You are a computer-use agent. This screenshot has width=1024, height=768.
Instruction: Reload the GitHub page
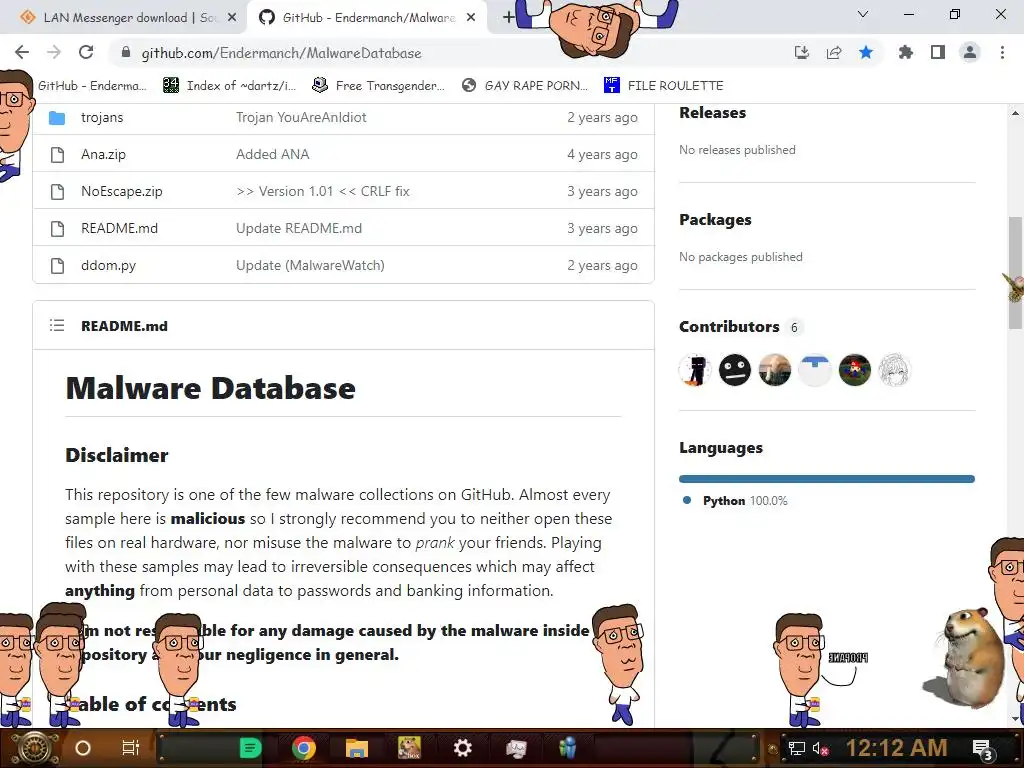86,52
